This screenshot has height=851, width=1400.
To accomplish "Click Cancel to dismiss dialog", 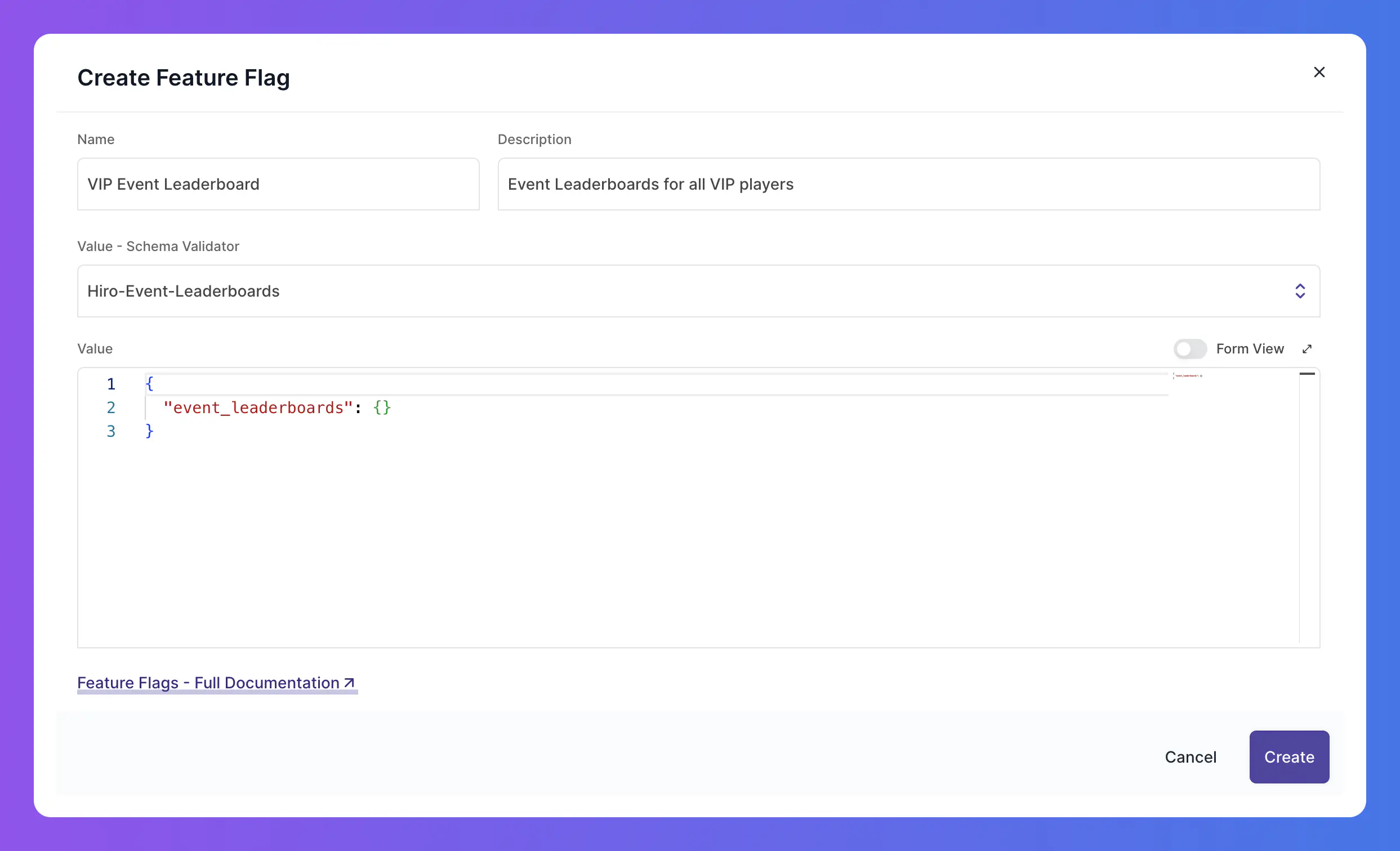I will (x=1191, y=756).
